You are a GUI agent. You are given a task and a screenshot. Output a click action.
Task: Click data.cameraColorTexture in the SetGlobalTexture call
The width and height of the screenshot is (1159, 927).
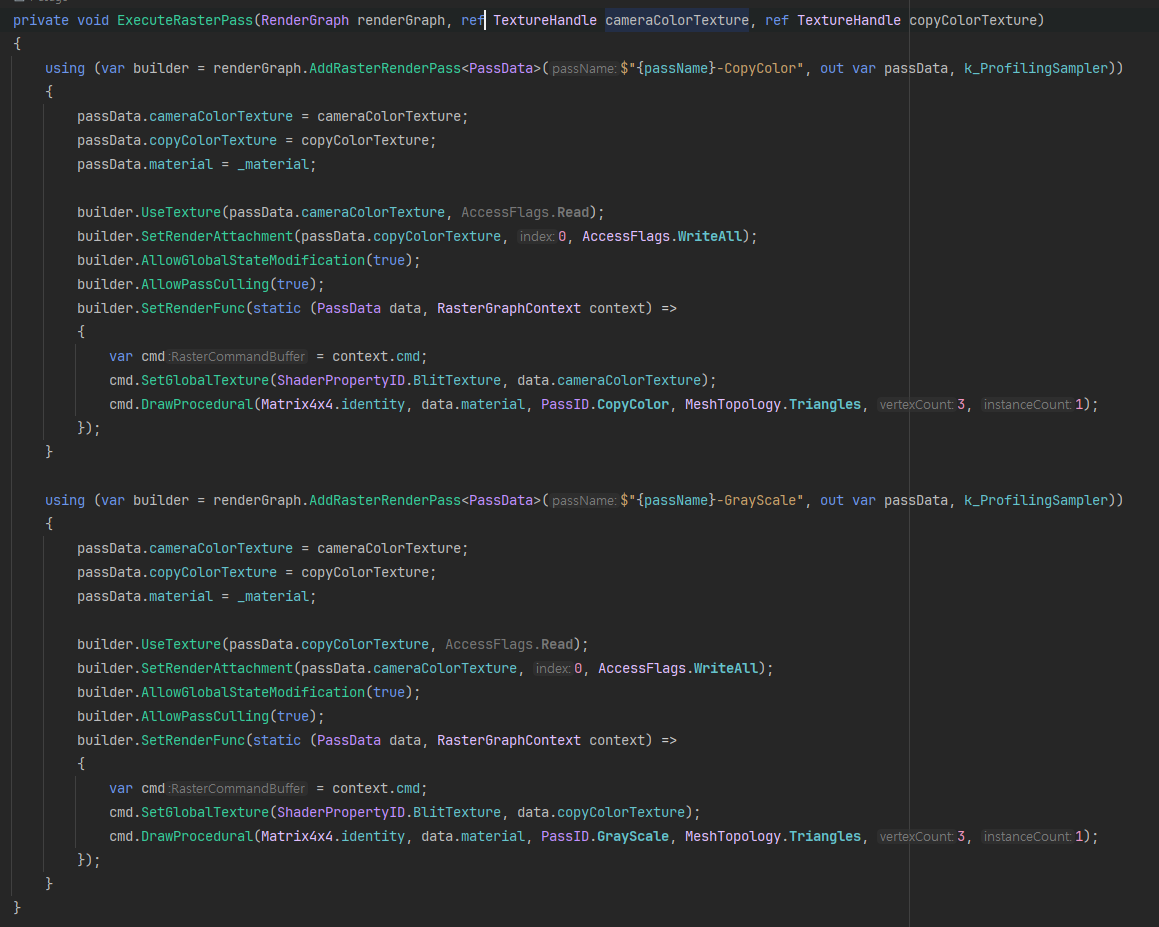(609, 380)
